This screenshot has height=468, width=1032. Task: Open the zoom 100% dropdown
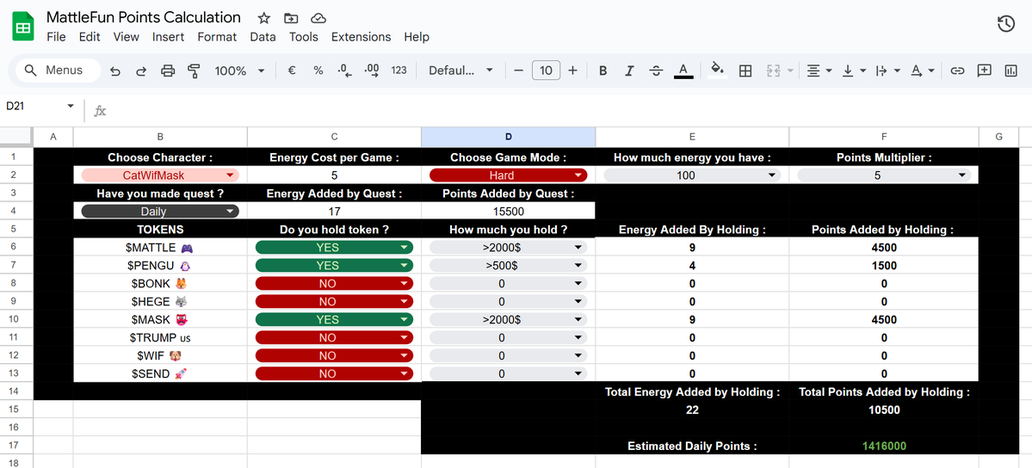(x=240, y=71)
